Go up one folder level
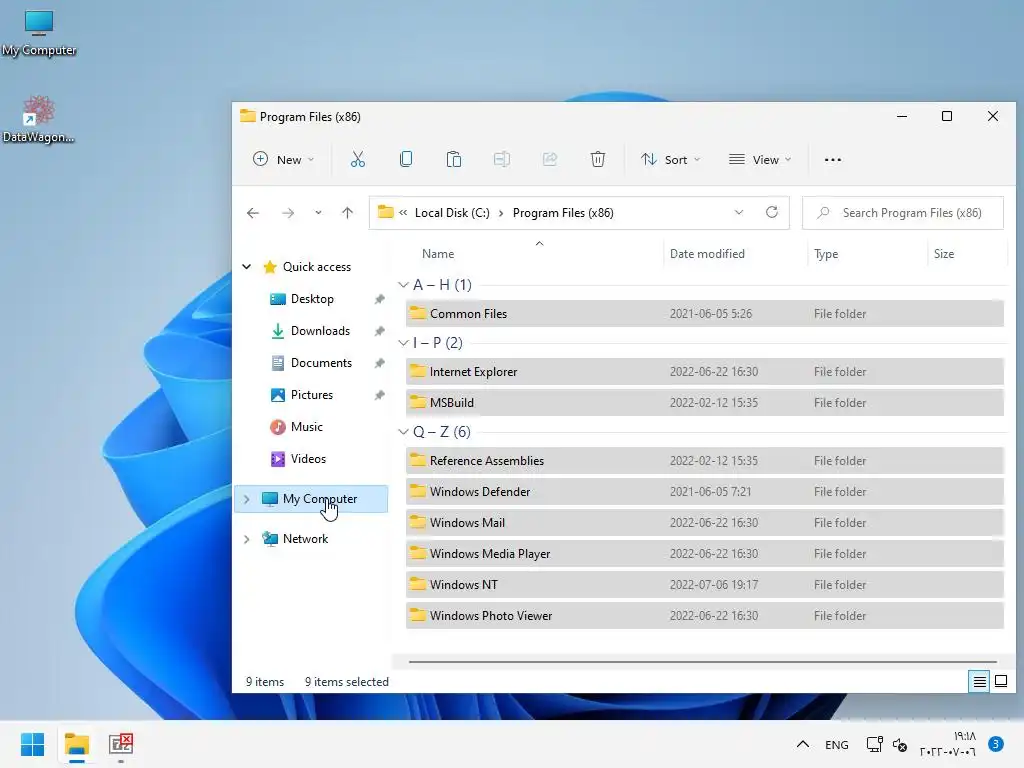This screenshot has width=1024, height=768. click(347, 213)
